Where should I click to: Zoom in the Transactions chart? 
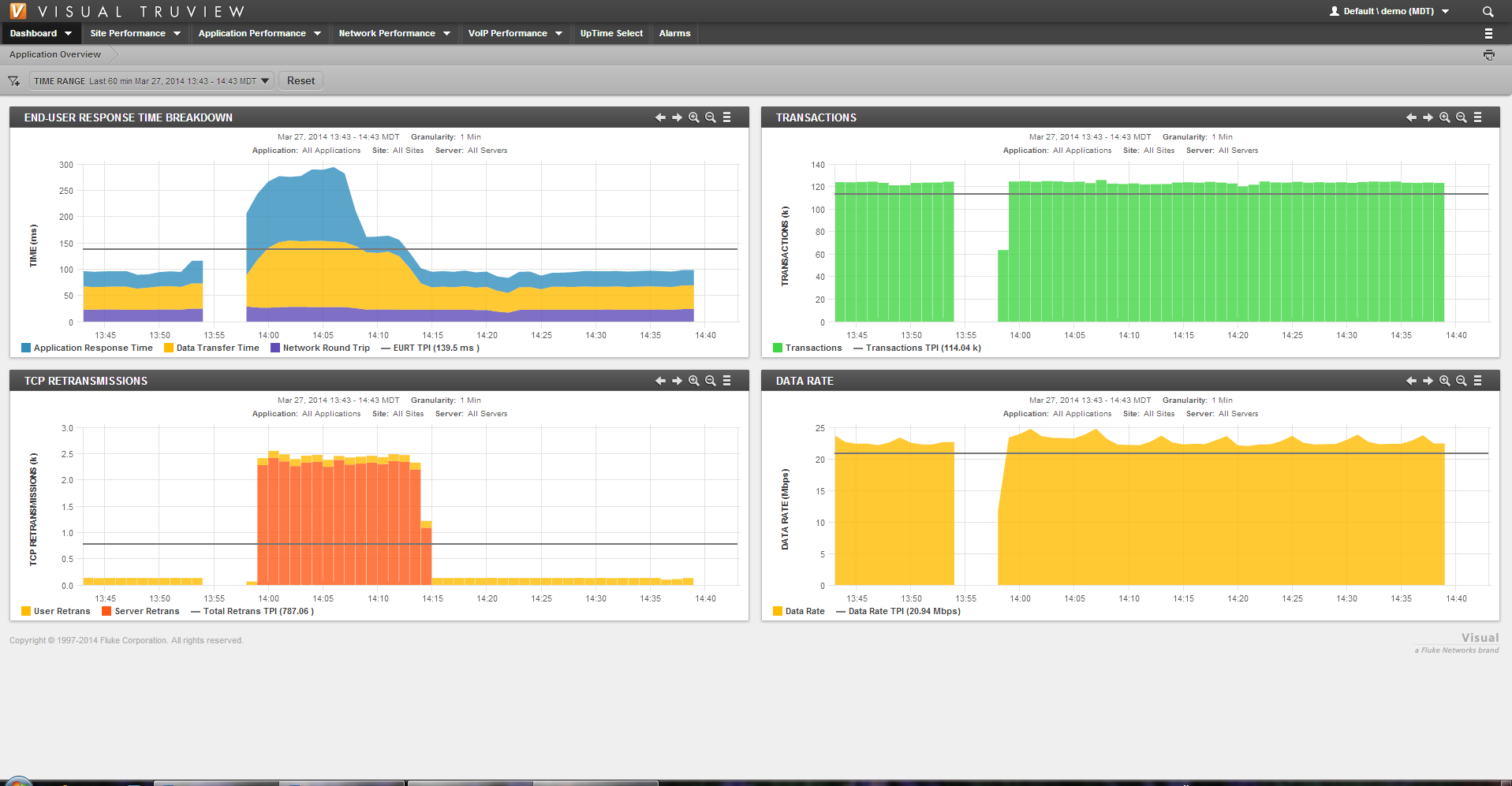coord(1445,117)
